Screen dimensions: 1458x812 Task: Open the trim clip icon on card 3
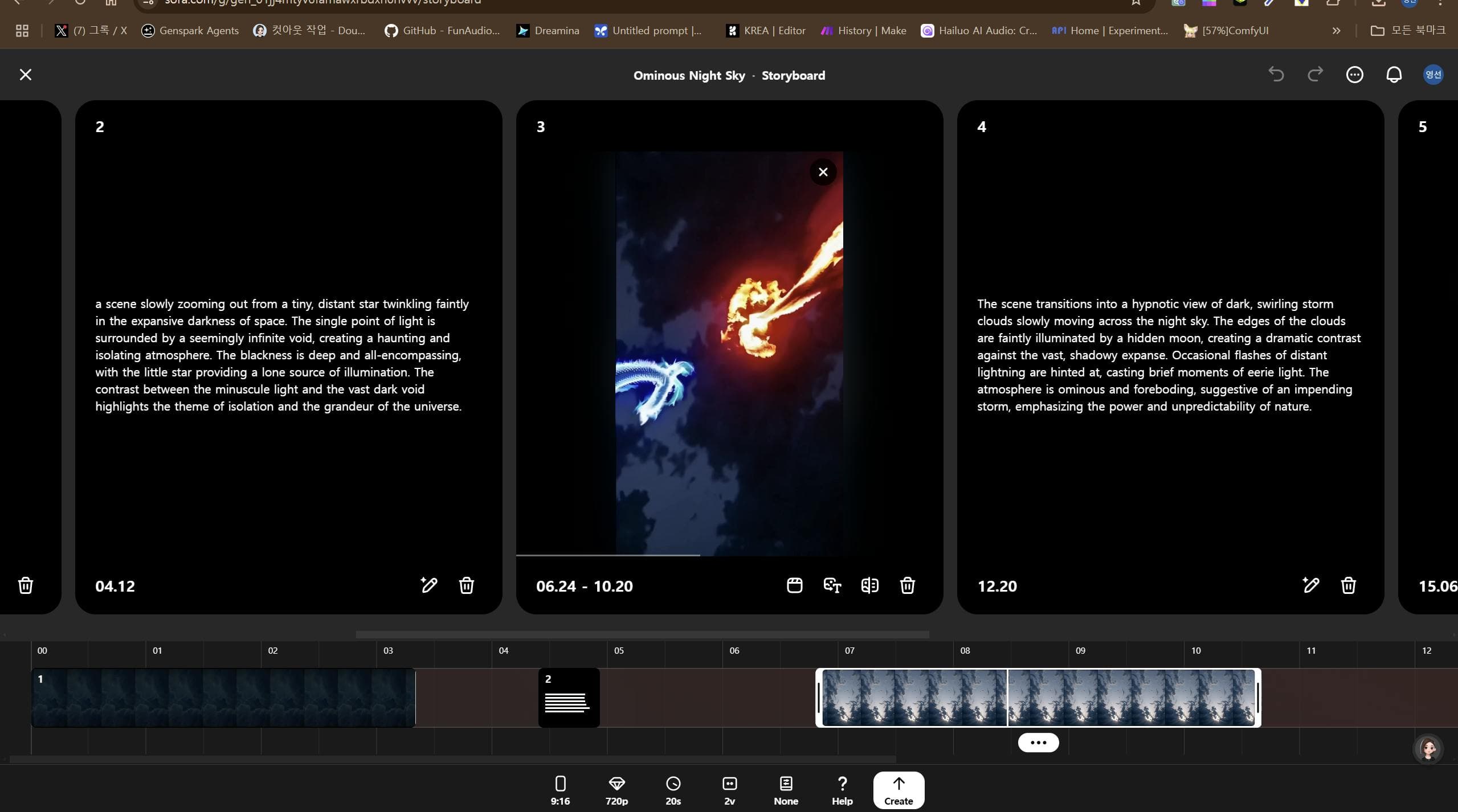tap(794, 585)
